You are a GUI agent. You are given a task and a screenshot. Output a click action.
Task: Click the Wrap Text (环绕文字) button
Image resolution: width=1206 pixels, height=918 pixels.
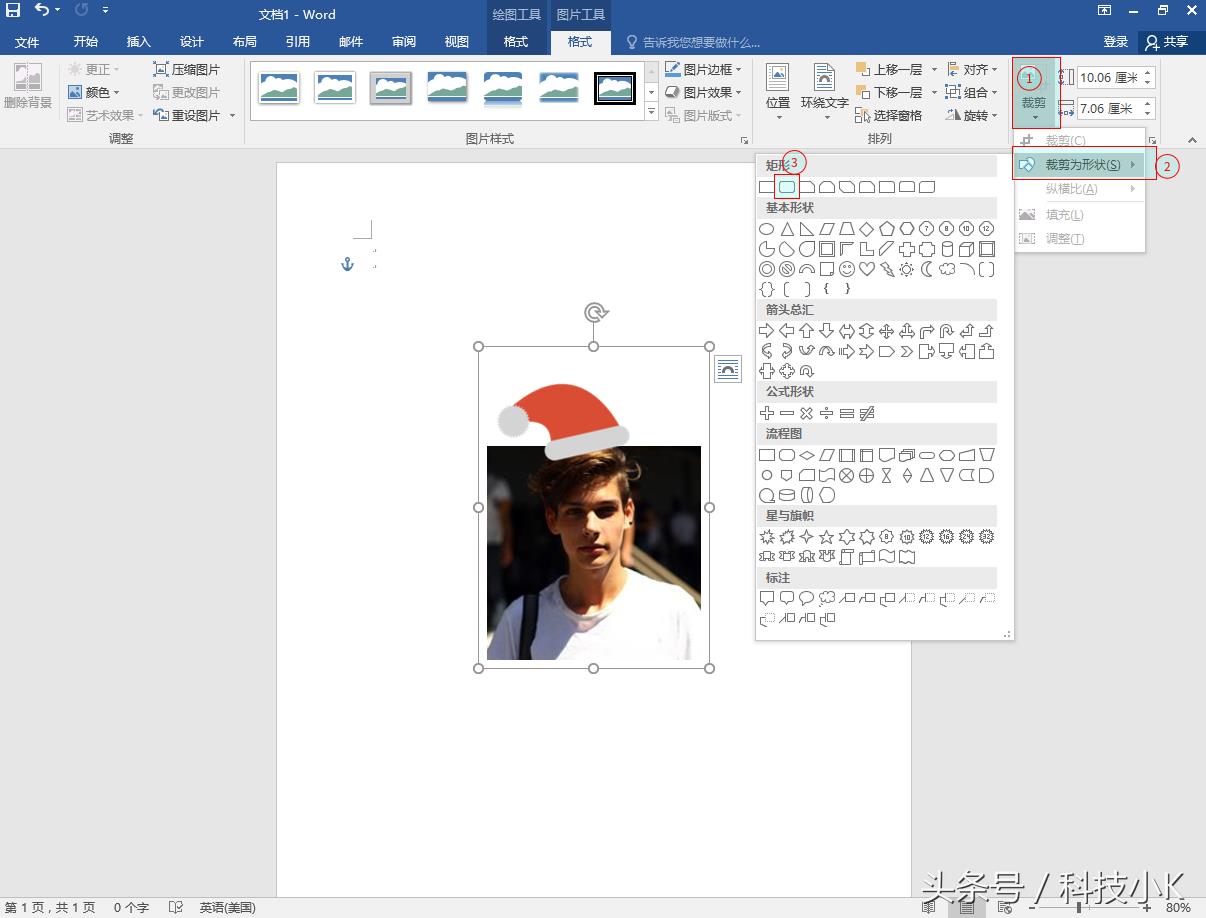point(824,91)
